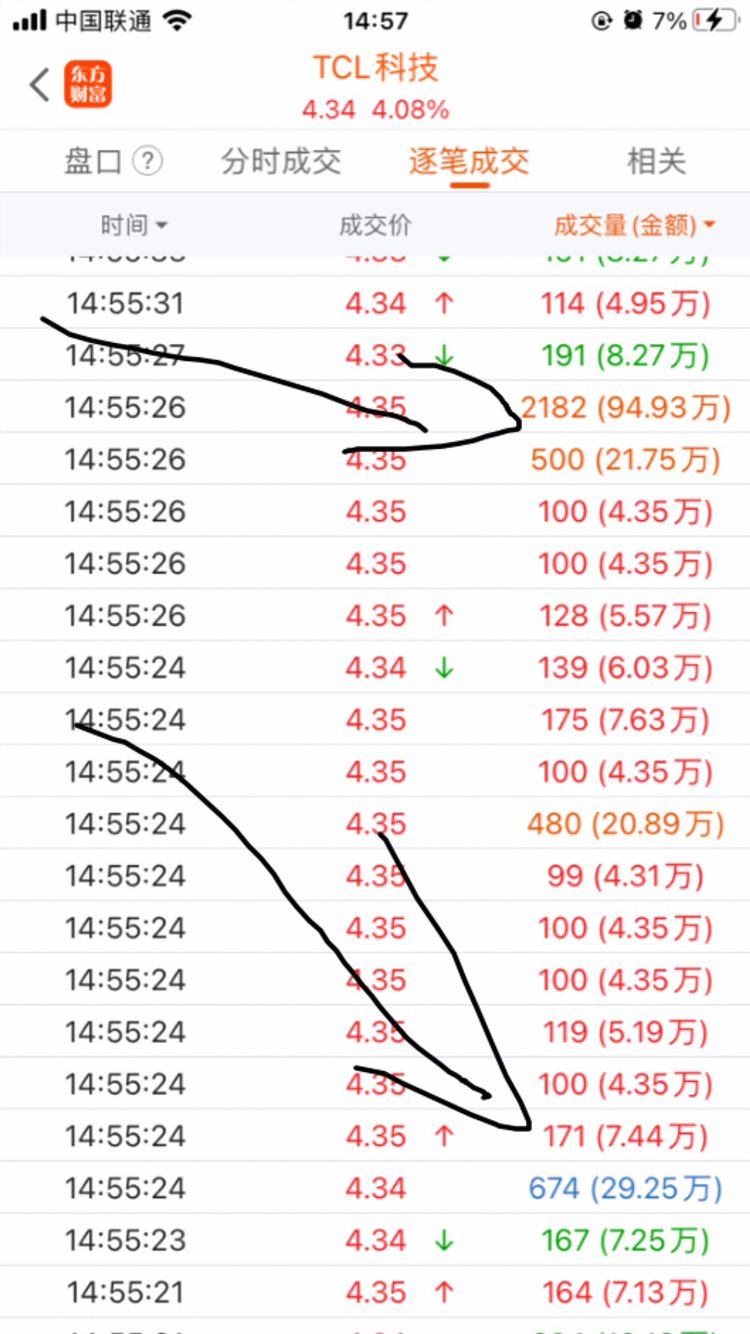Tap the volume 114 (4.95万)

(626, 303)
